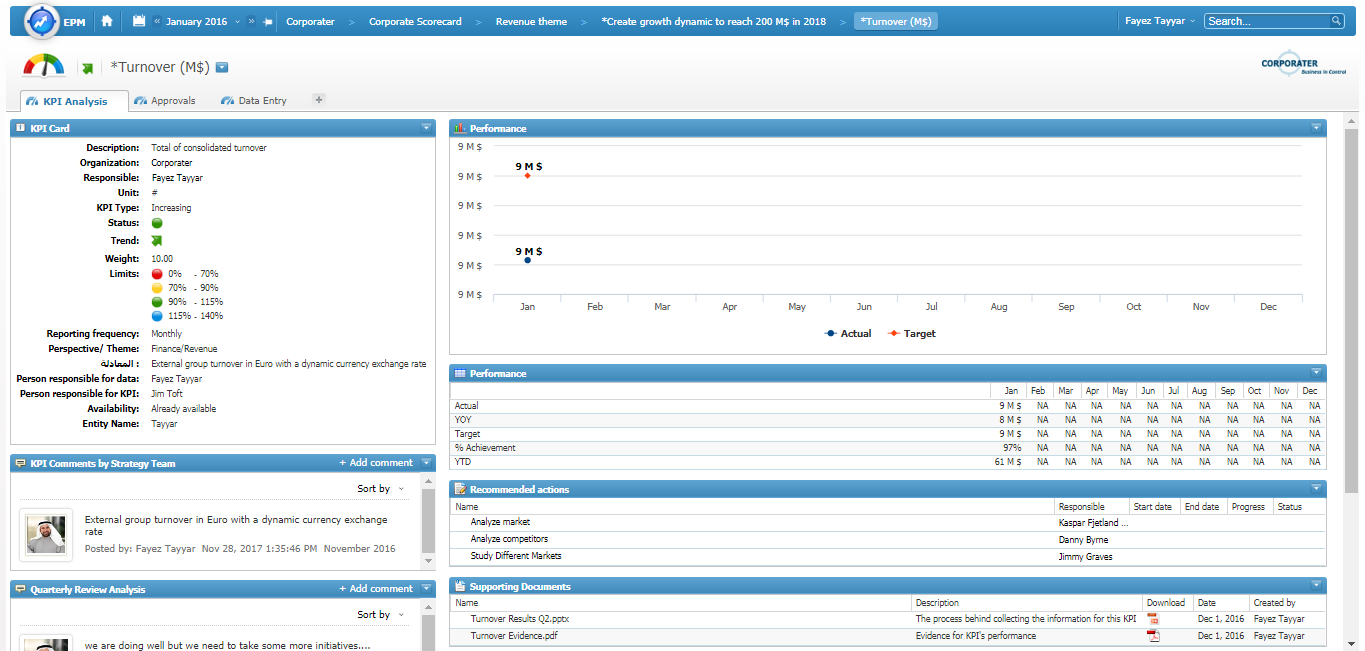Screen dimensions: 1365x651
Task: Collapse the KPI Card panel menu arrow
Action: [426, 128]
